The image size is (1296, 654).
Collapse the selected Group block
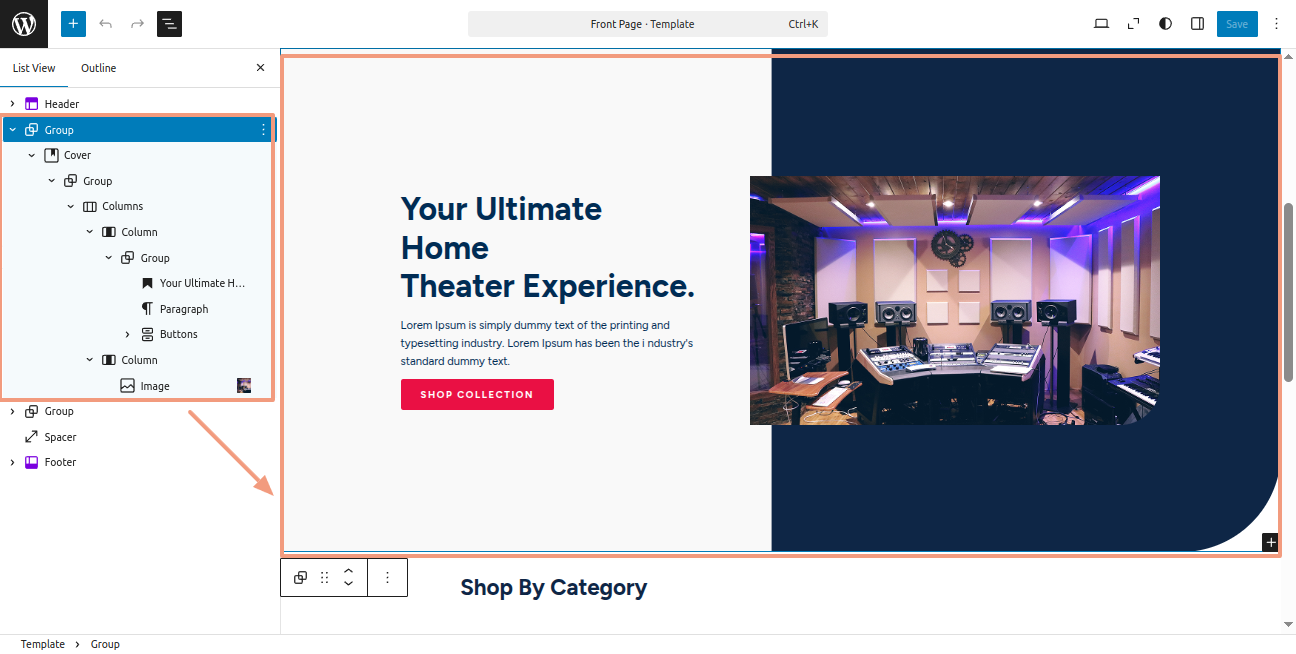(x=12, y=130)
